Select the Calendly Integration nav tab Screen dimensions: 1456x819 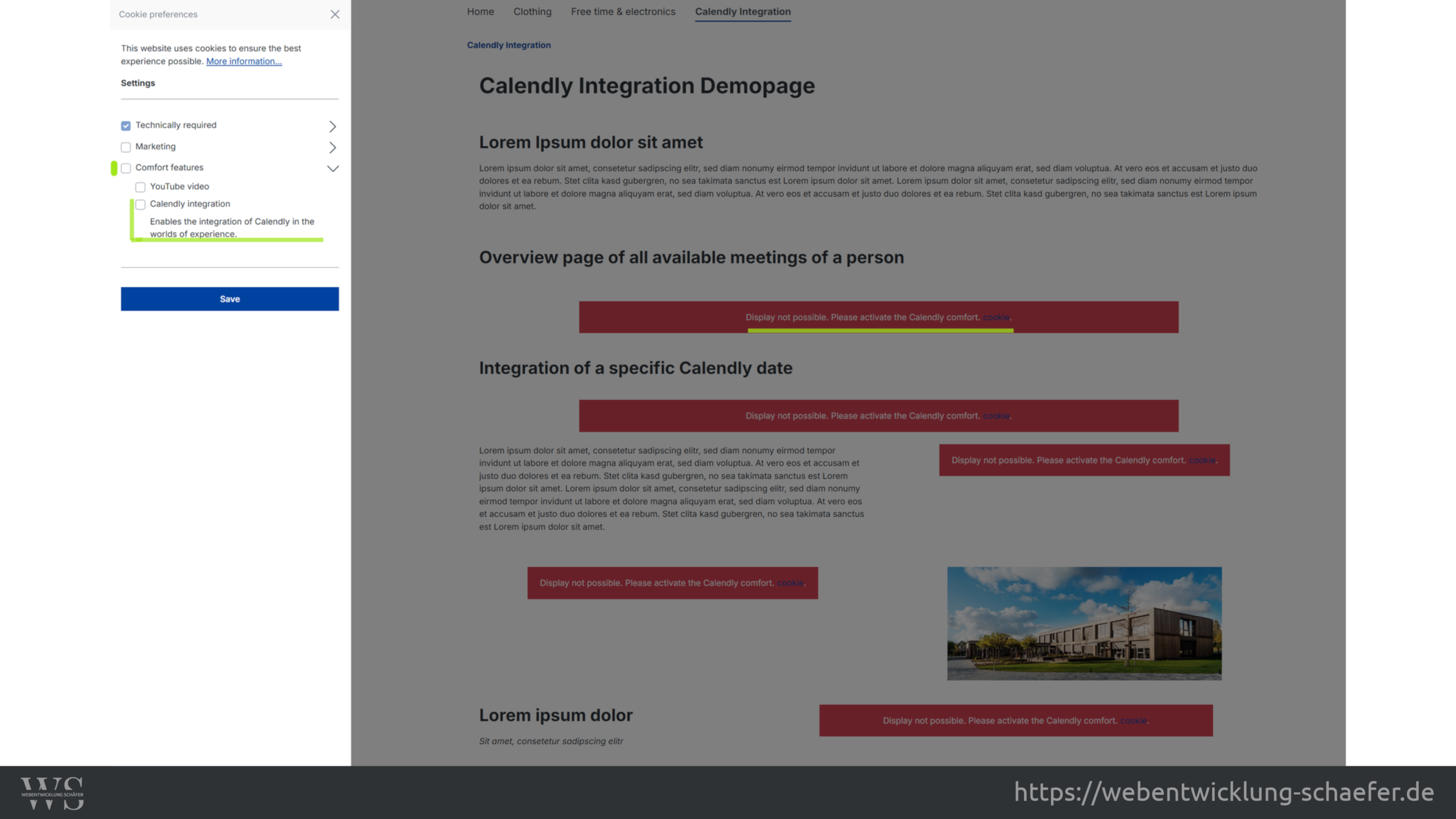tap(743, 11)
